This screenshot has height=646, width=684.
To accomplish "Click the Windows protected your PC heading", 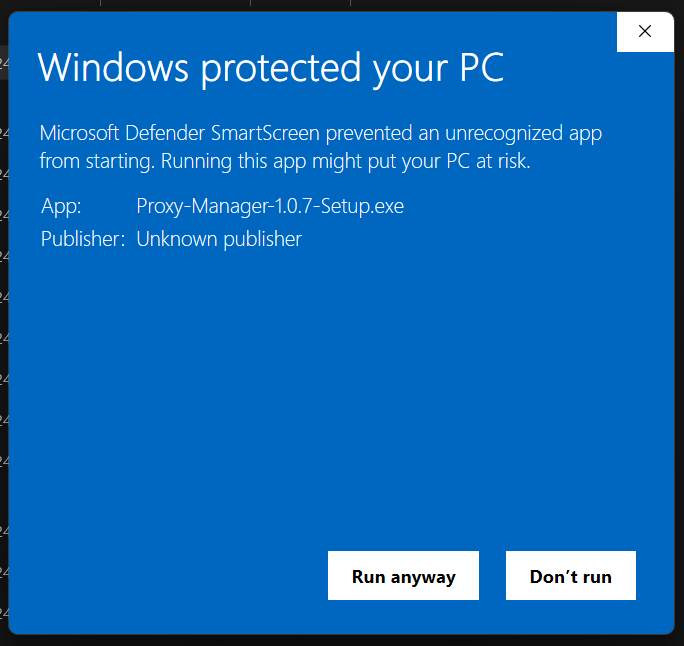I will click(271, 68).
